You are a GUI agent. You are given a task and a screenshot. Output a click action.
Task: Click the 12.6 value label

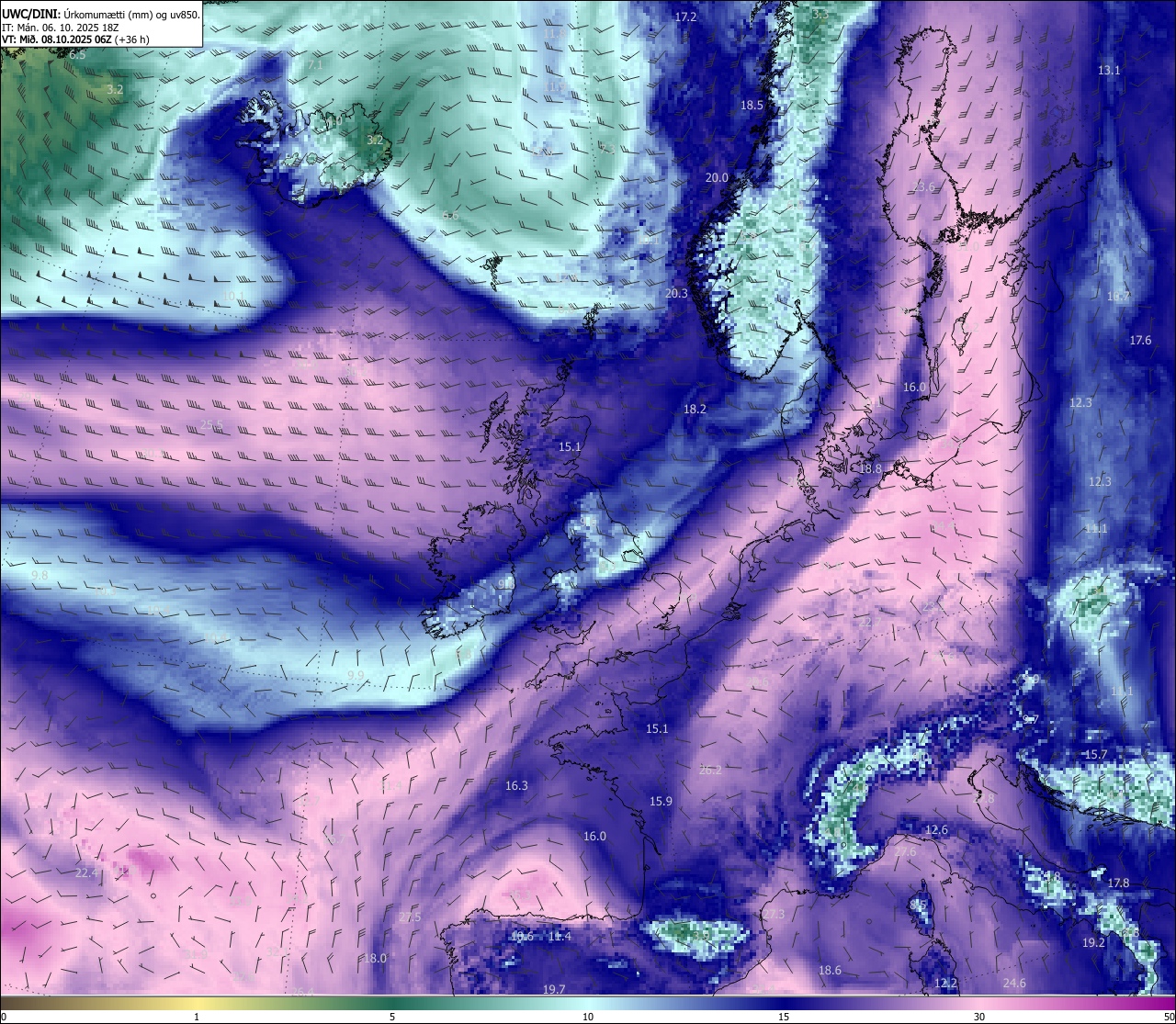(936, 830)
